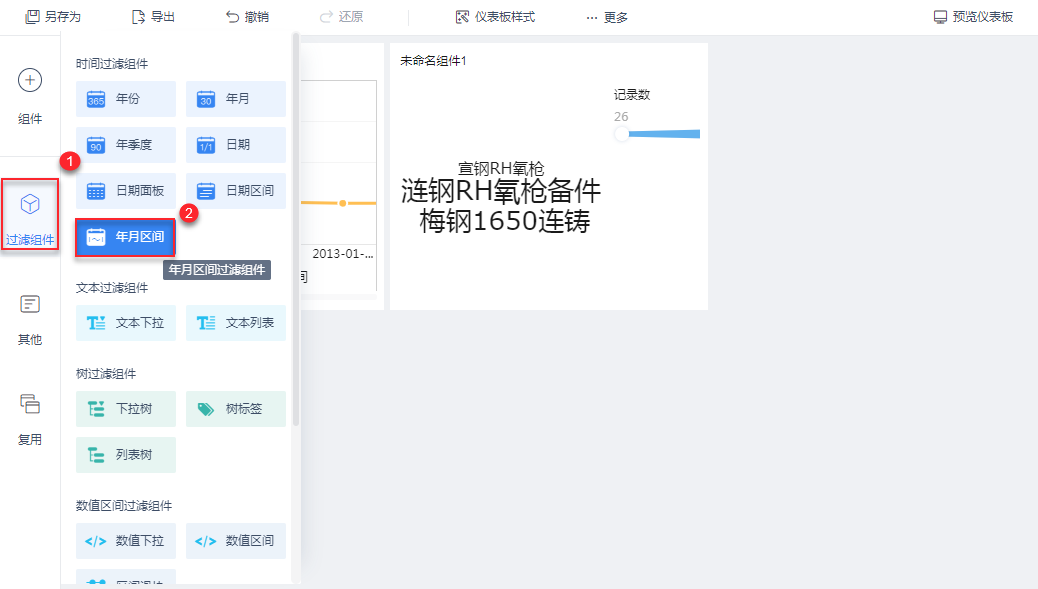Image resolution: width=1038 pixels, height=589 pixels.
Task: Click the 下拉树 tree icon
Action: 96,409
